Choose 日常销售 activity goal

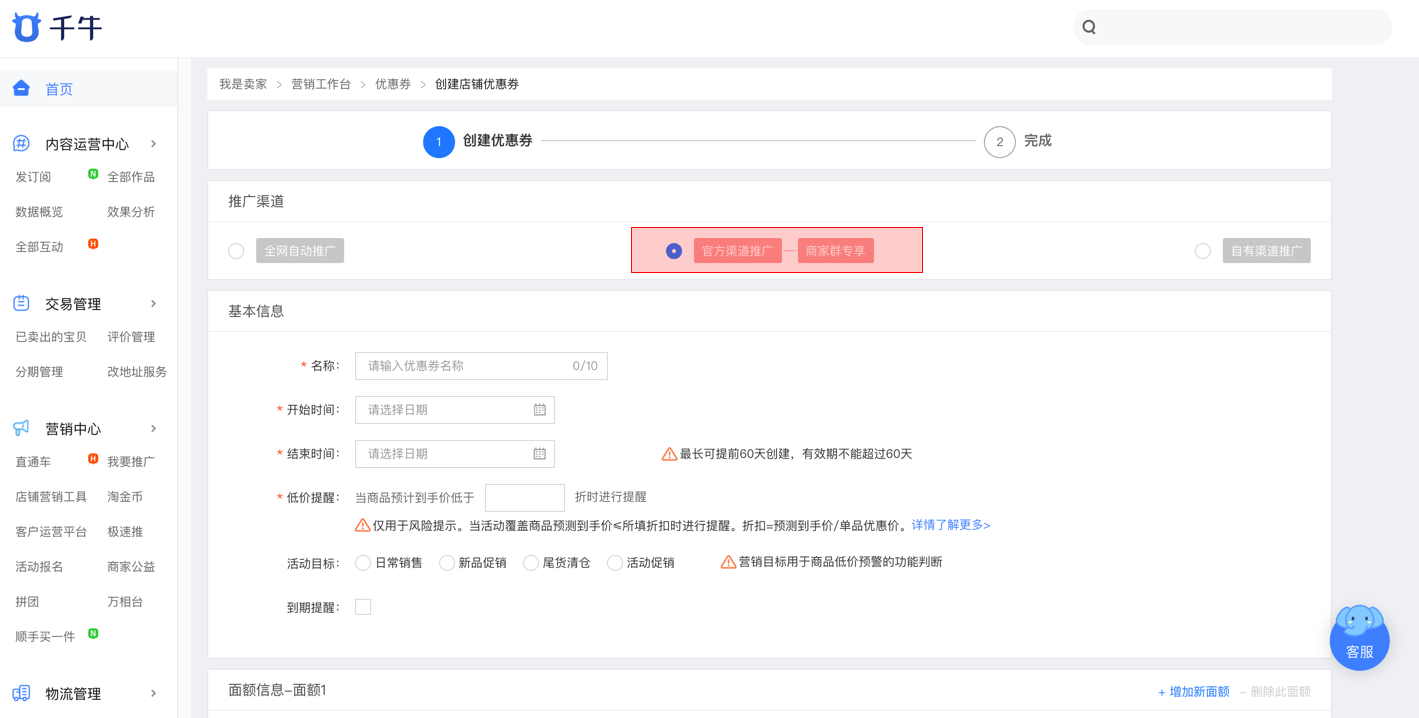(x=363, y=563)
